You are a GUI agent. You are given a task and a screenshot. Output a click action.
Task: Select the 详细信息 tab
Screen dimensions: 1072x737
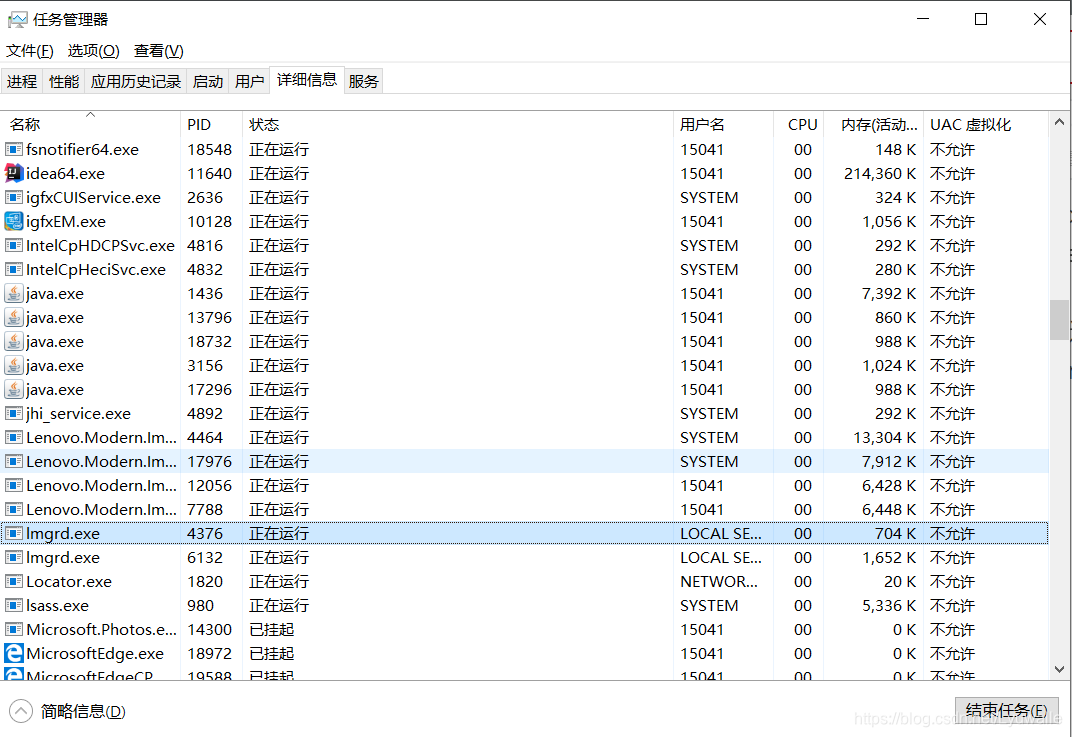[307, 80]
